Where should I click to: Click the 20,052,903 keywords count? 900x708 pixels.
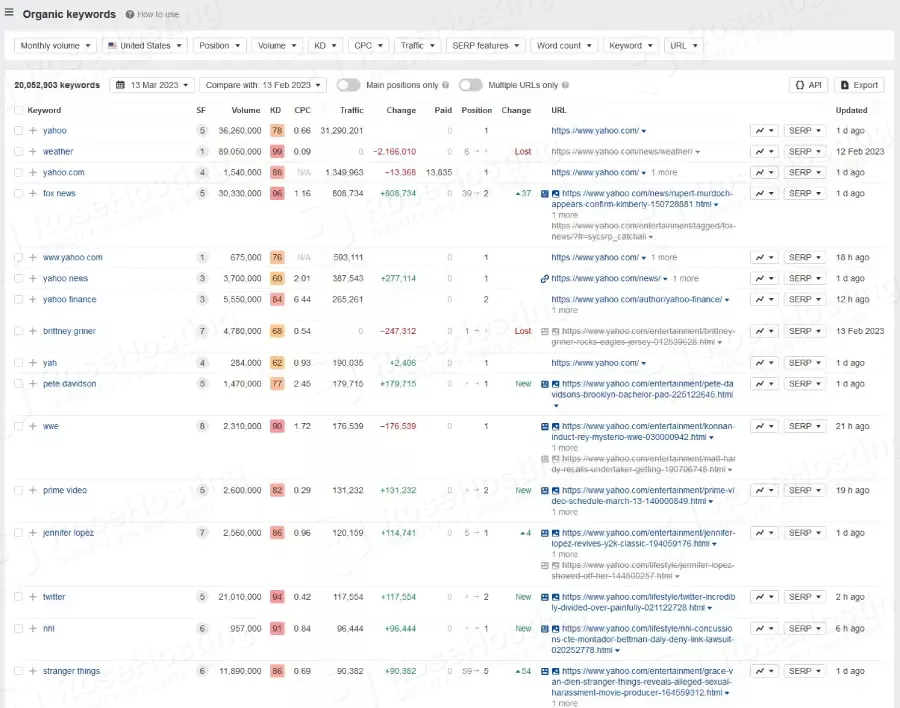(57, 85)
